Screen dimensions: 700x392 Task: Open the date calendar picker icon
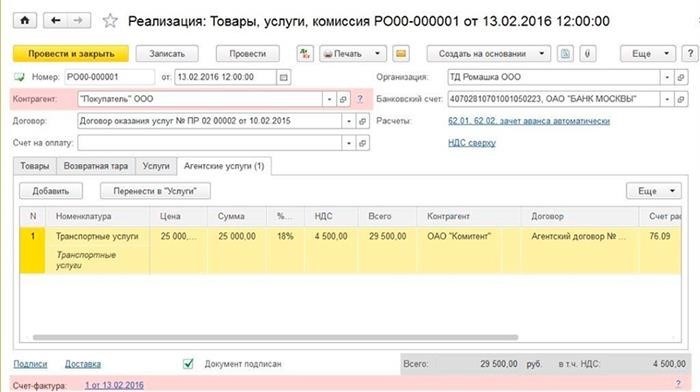[x=283, y=77]
